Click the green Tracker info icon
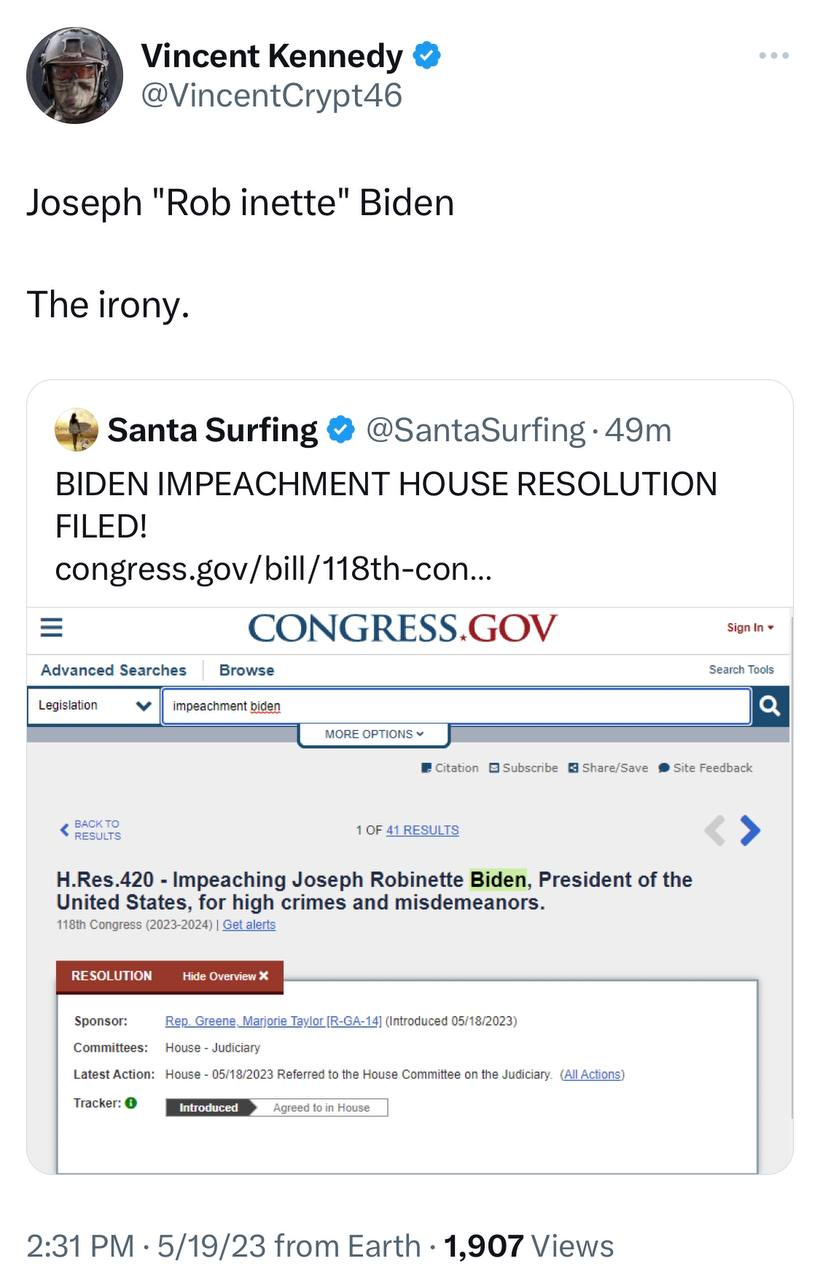 131,1103
